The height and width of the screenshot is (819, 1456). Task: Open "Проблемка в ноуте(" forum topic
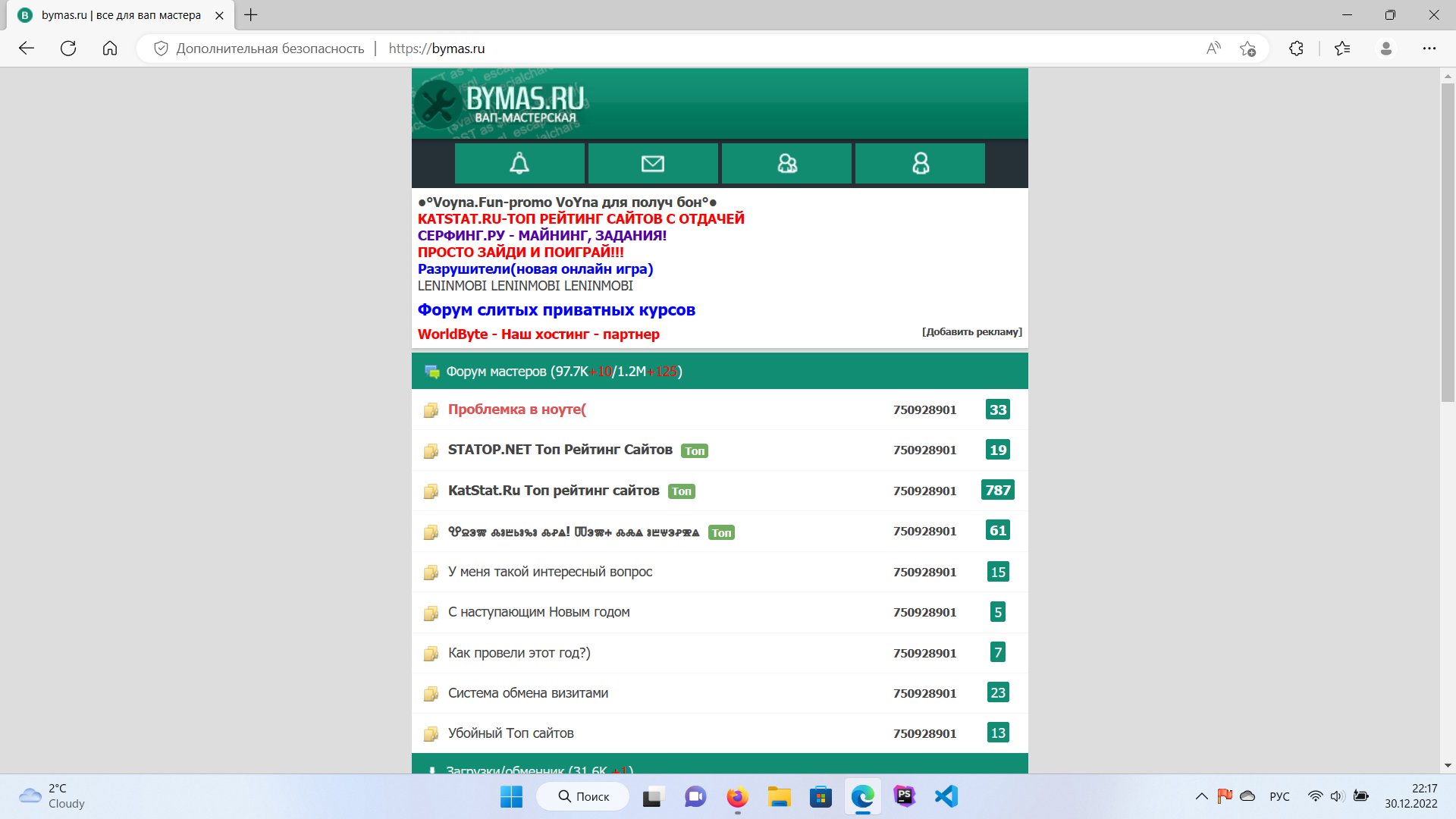516,409
